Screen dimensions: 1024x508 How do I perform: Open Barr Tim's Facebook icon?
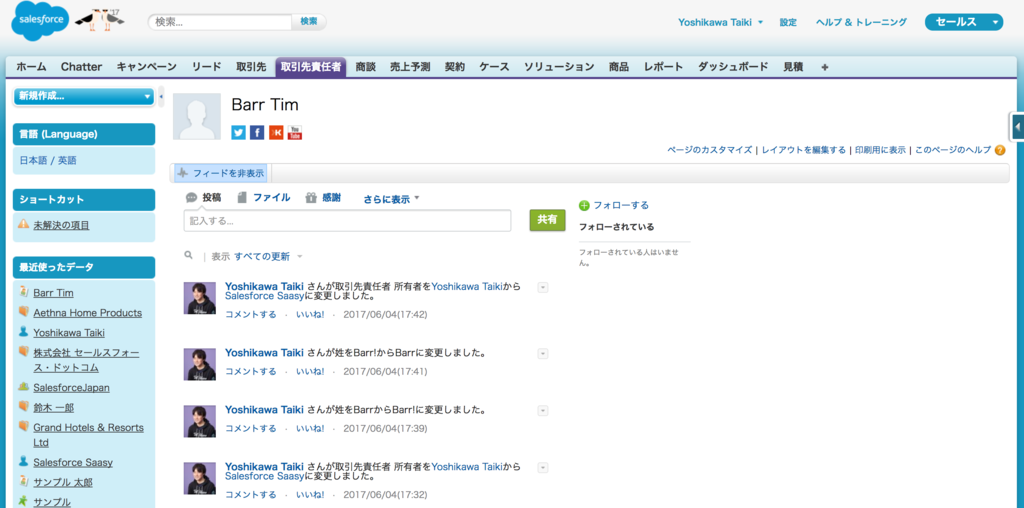point(257,133)
